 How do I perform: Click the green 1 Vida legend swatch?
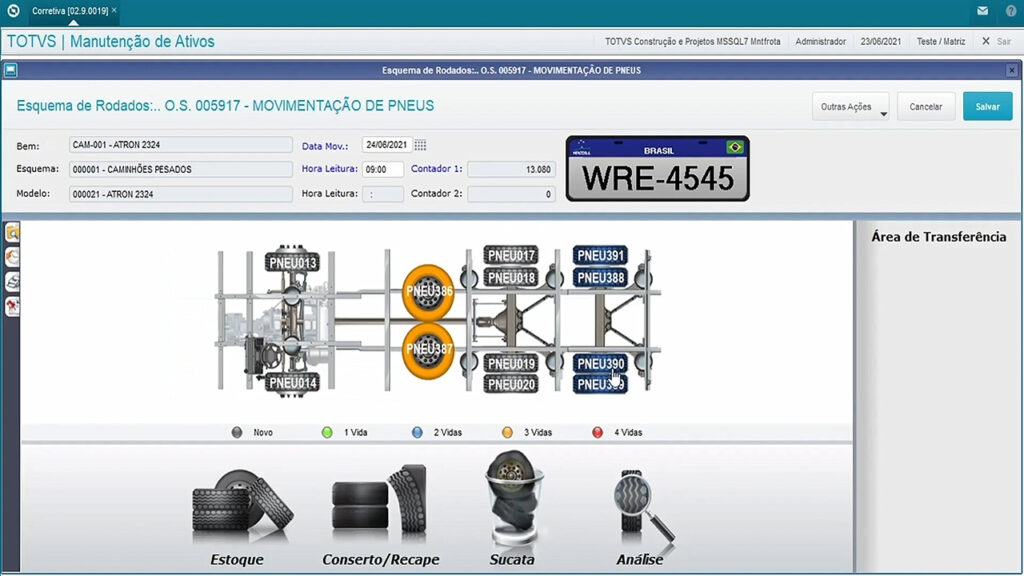[x=327, y=432]
